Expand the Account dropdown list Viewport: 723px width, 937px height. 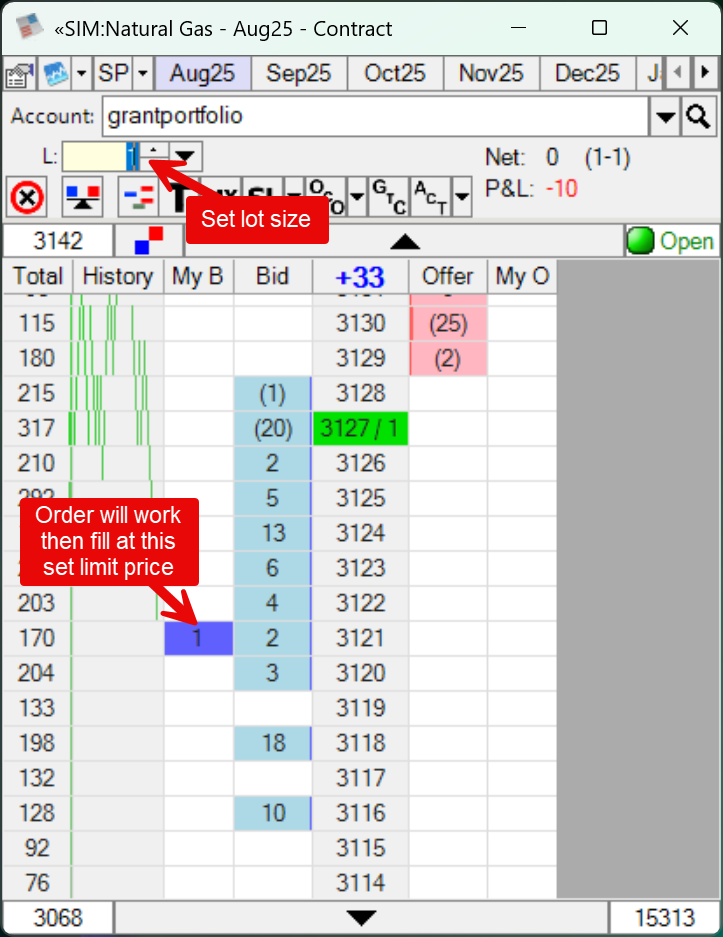pyautogui.click(x=665, y=117)
